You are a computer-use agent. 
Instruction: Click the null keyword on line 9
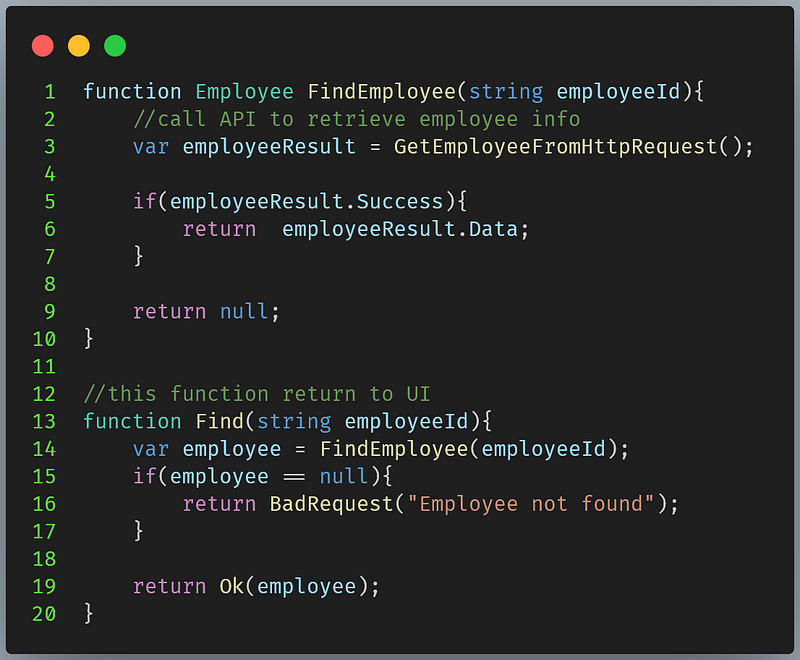pyautogui.click(x=244, y=312)
